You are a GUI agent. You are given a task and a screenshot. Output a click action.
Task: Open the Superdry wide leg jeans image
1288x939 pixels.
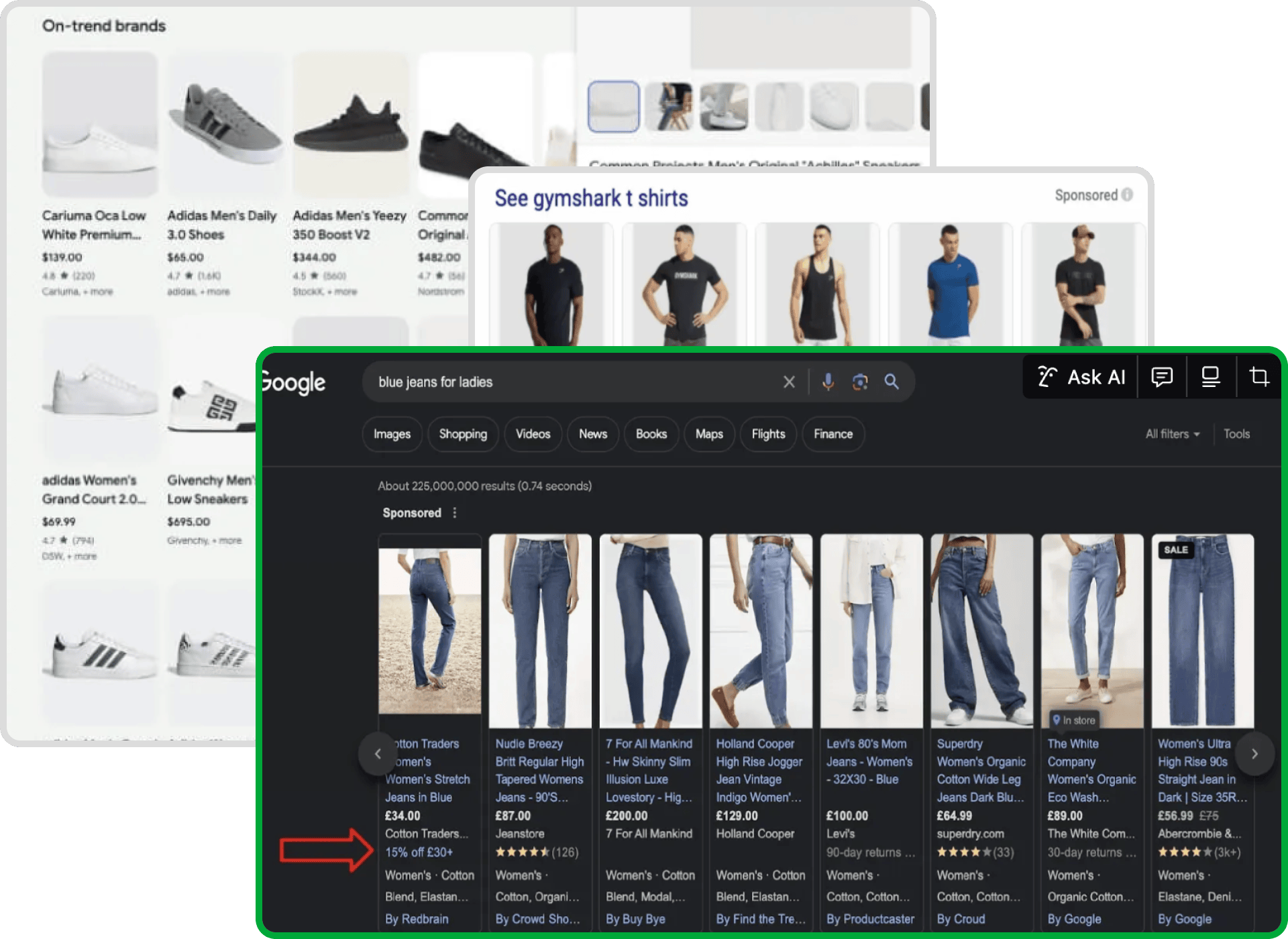coord(981,630)
